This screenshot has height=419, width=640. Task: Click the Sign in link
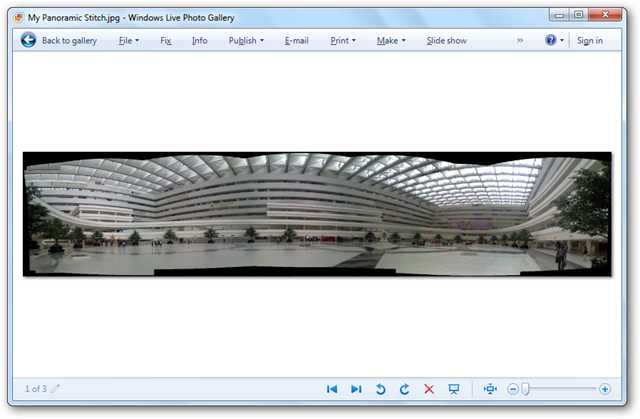pyautogui.click(x=590, y=41)
